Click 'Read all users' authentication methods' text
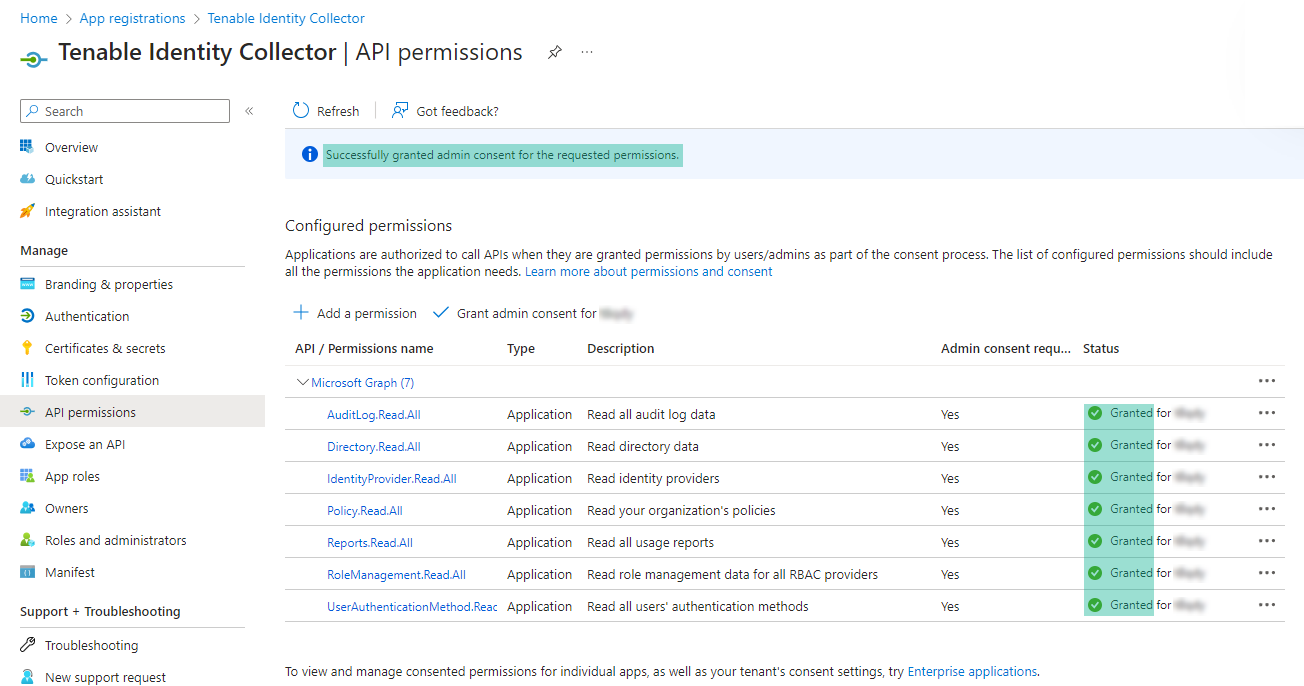 [698, 606]
